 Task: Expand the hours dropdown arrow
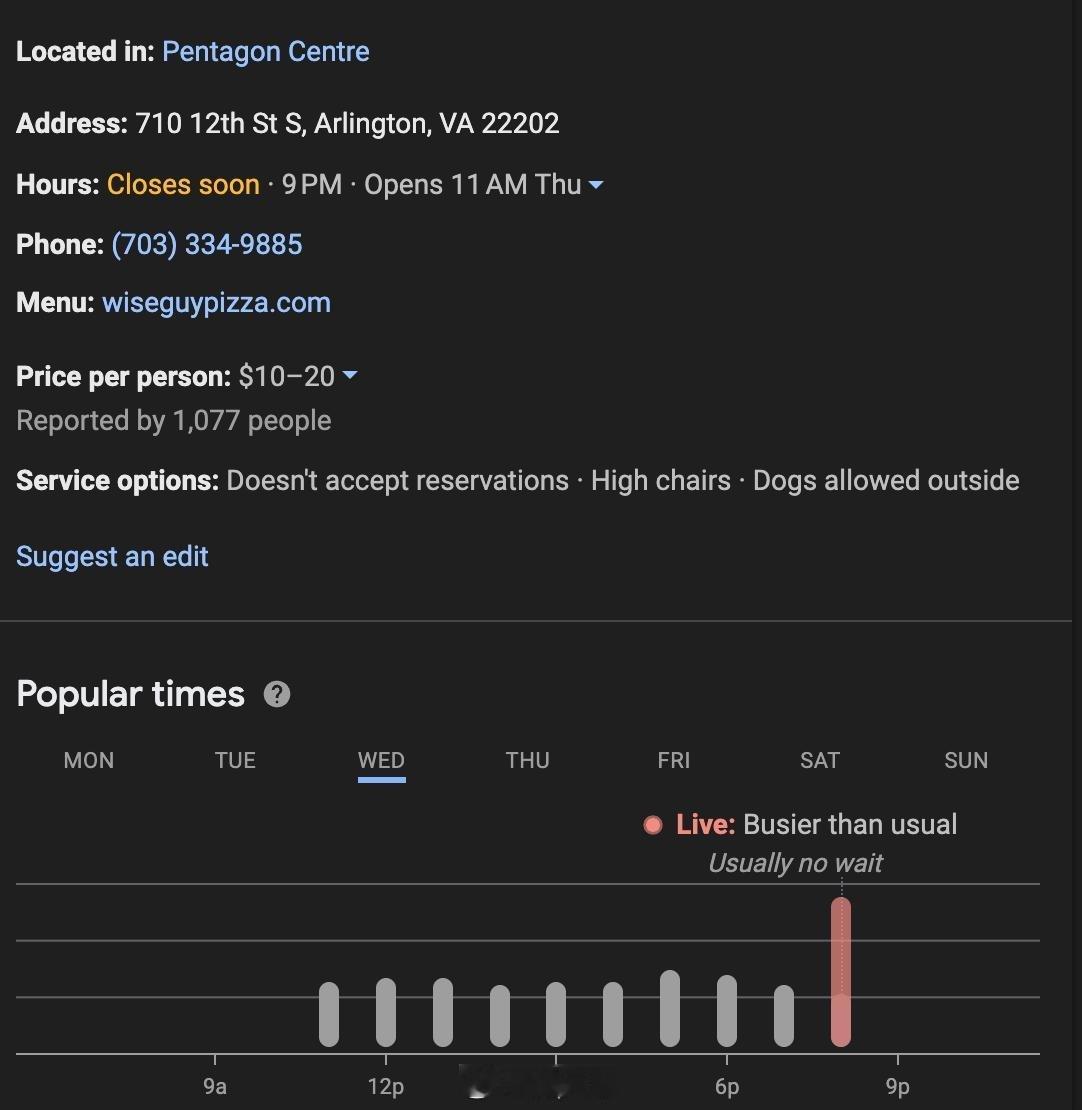point(596,185)
